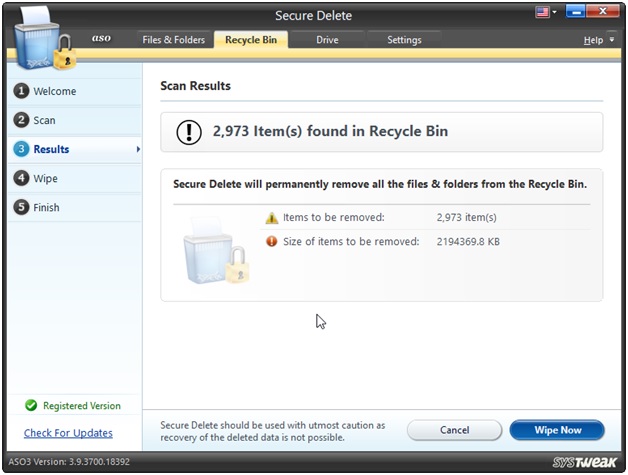628x475 pixels.
Task: Go to the Scan step in sidebar
Action: tap(44, 120)
